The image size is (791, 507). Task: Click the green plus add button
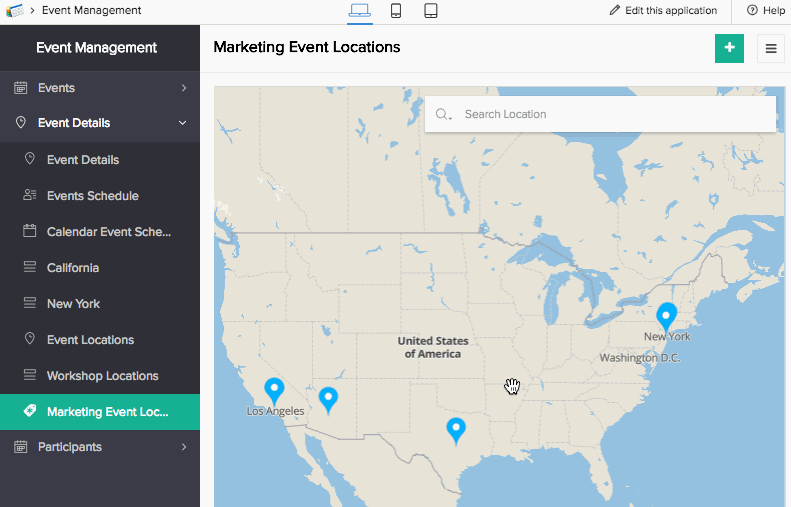coord(729,48)
